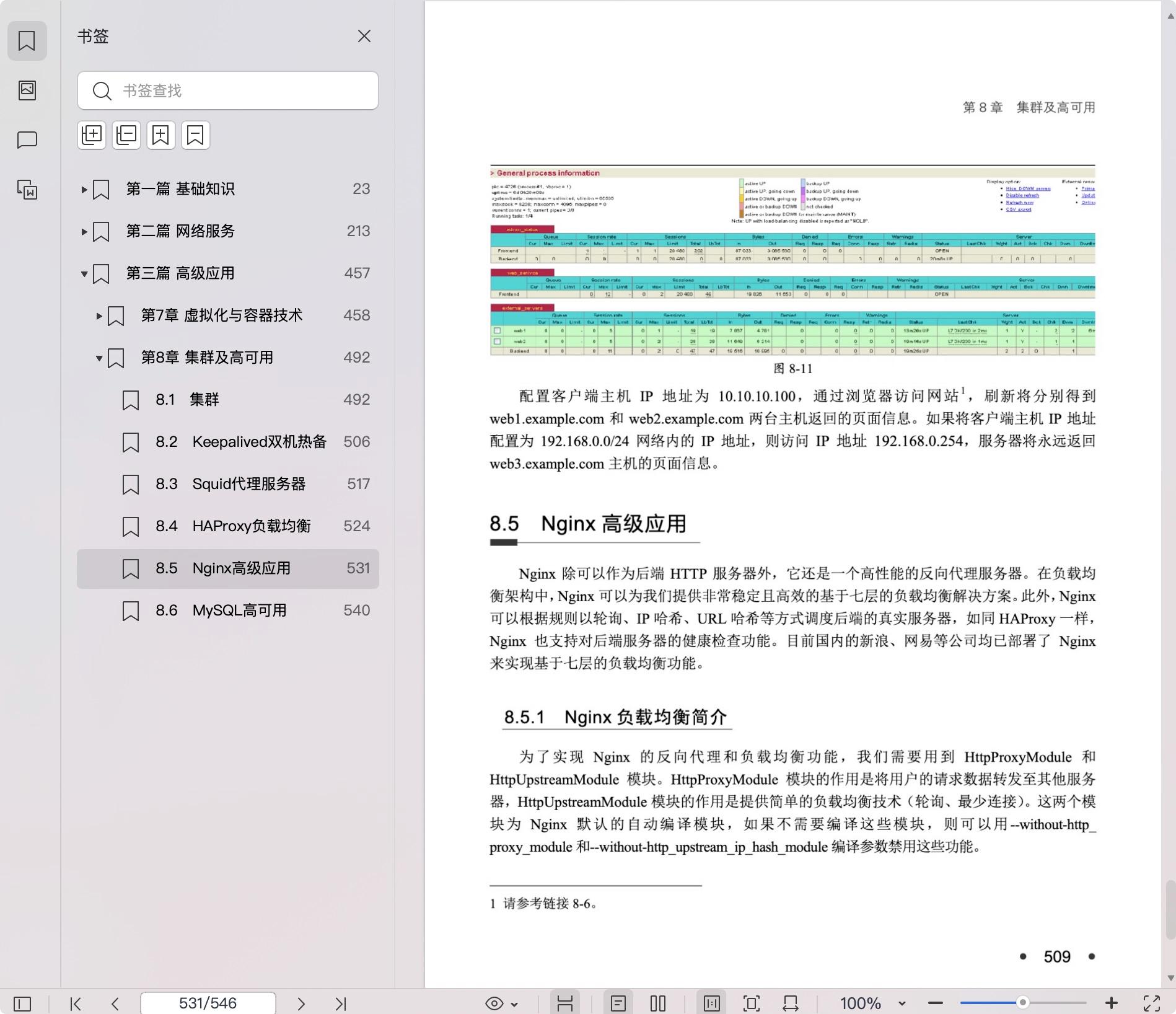The width and height of the screenshot is (1176, 1014).
Task: Click the page number field 531/546
Action: (208, 1003)
